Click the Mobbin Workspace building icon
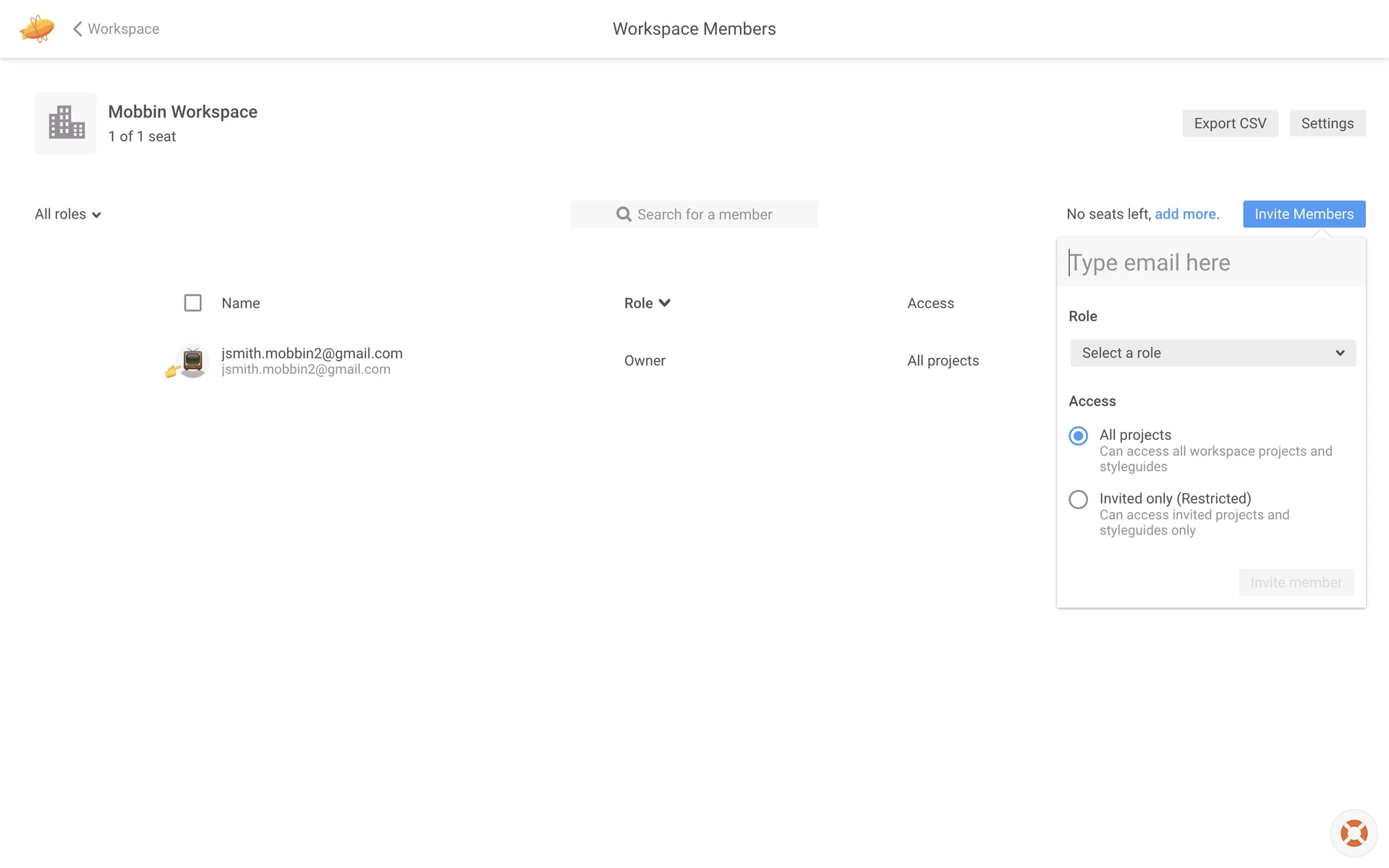 click(x=66, y=123)
